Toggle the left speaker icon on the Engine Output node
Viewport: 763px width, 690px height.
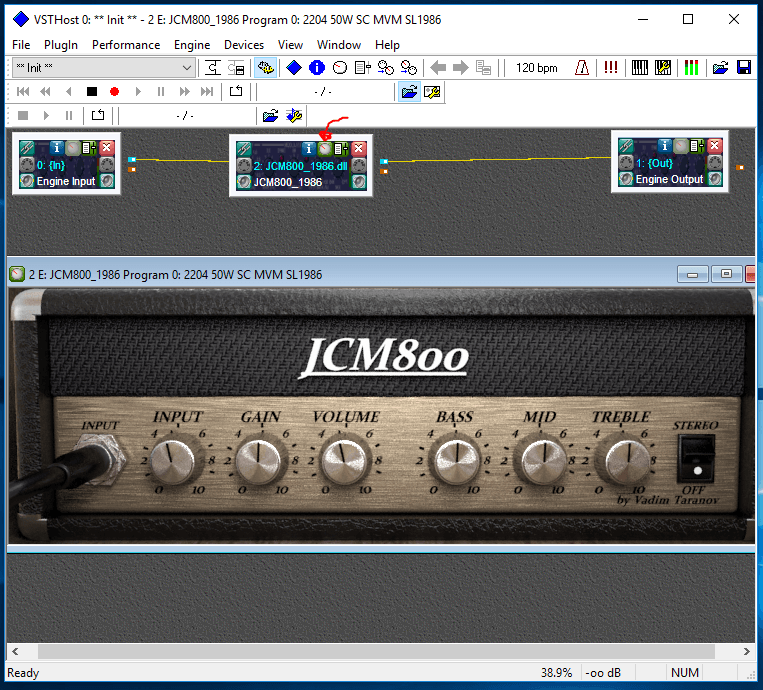[x=626, y=179]
